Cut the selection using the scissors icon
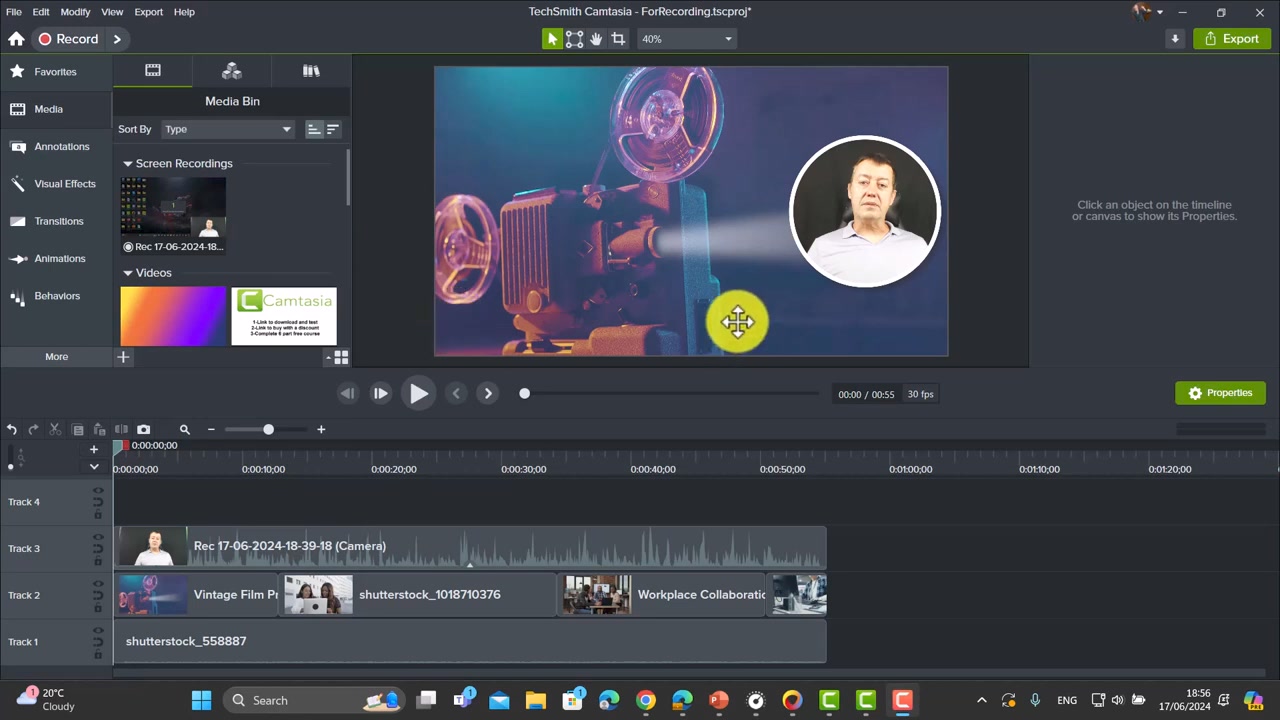Image resolution: width=1280 pixels, height=720 pixels. 55,429
